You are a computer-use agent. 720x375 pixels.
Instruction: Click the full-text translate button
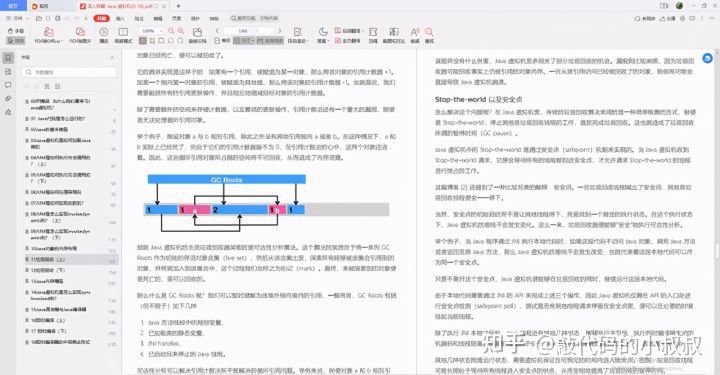(x=348, y=40)
